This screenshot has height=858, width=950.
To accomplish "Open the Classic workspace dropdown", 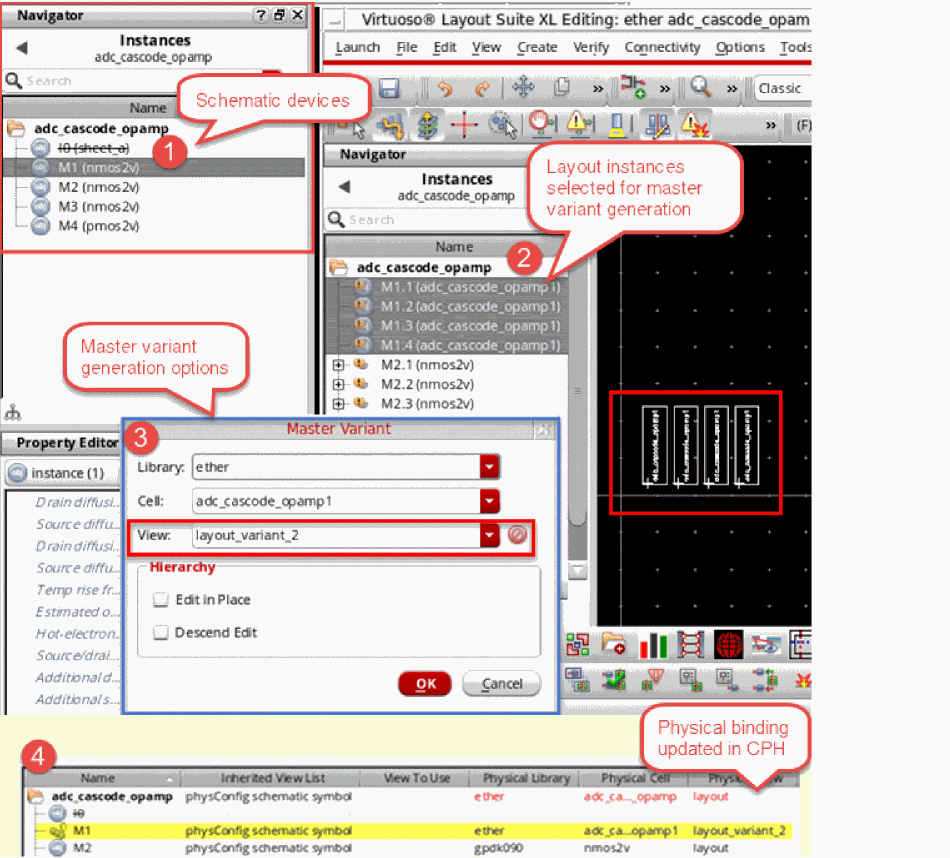I will [782, 88].
